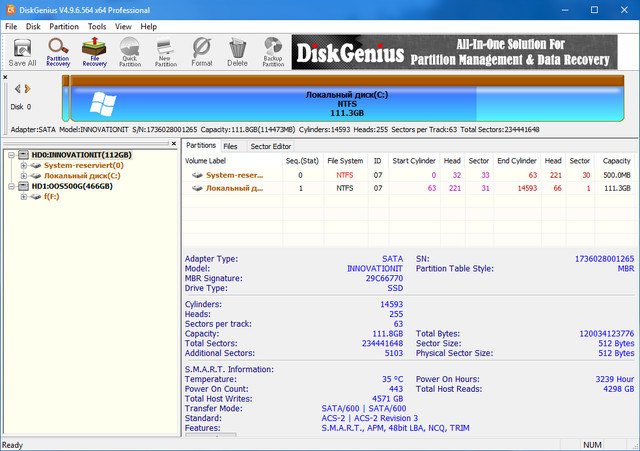The width and height of the screenshot is (640, 451).
Task: Select the New Partition toolbar icon
Action: click(x=165, y=51)
